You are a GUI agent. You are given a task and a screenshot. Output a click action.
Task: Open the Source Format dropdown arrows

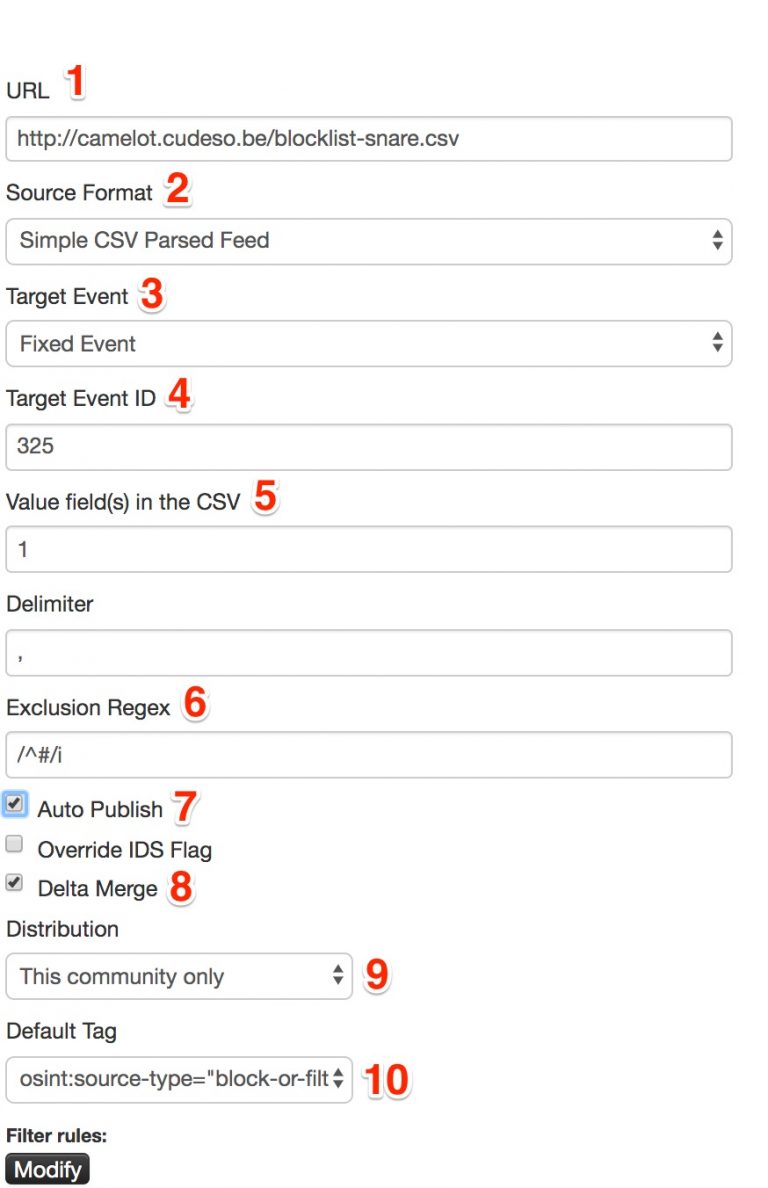[x=718, y=241]
